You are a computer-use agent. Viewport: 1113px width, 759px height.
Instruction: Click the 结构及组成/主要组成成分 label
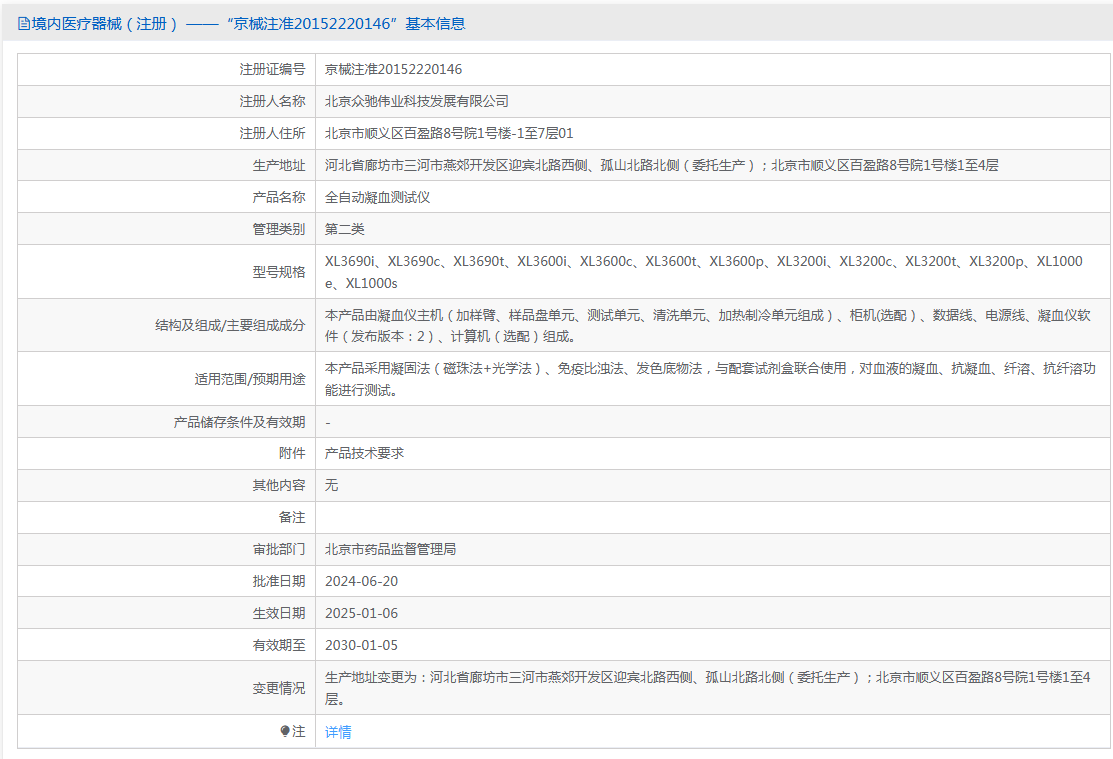(230, 325)
